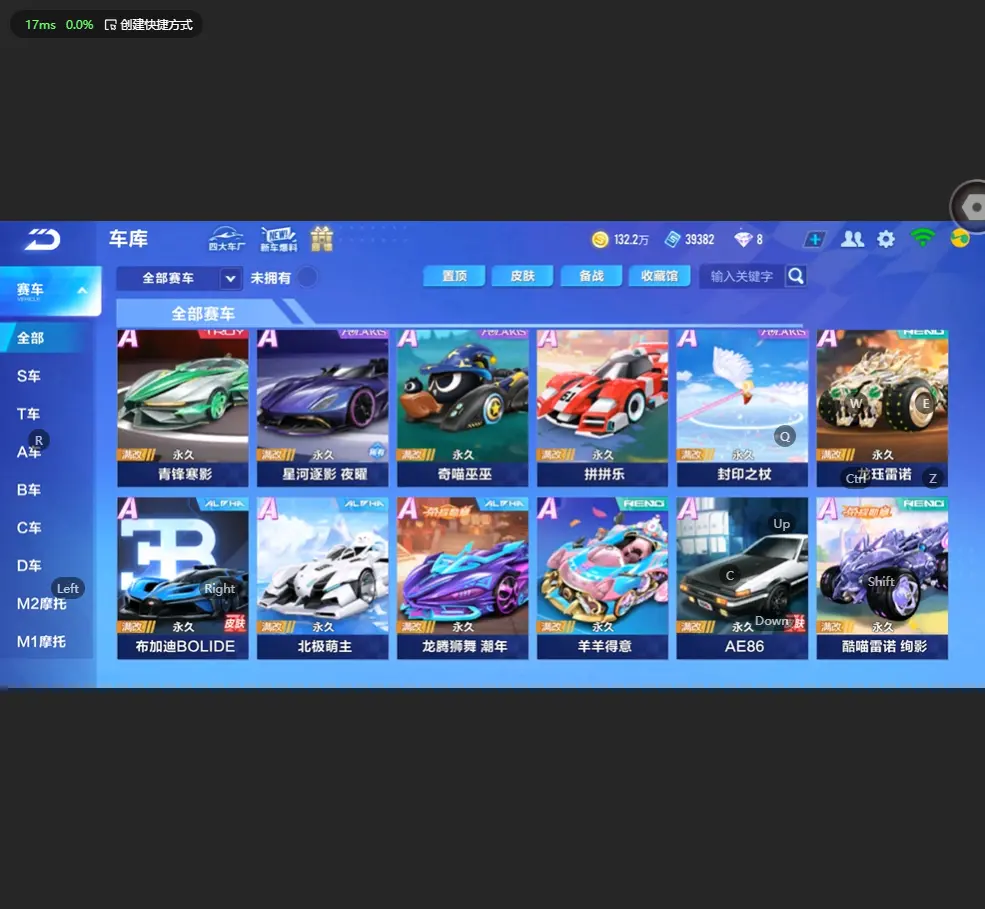Select the 青锋寒影 car card
Viewport: 985px width, 909px height.
[183, 408]
